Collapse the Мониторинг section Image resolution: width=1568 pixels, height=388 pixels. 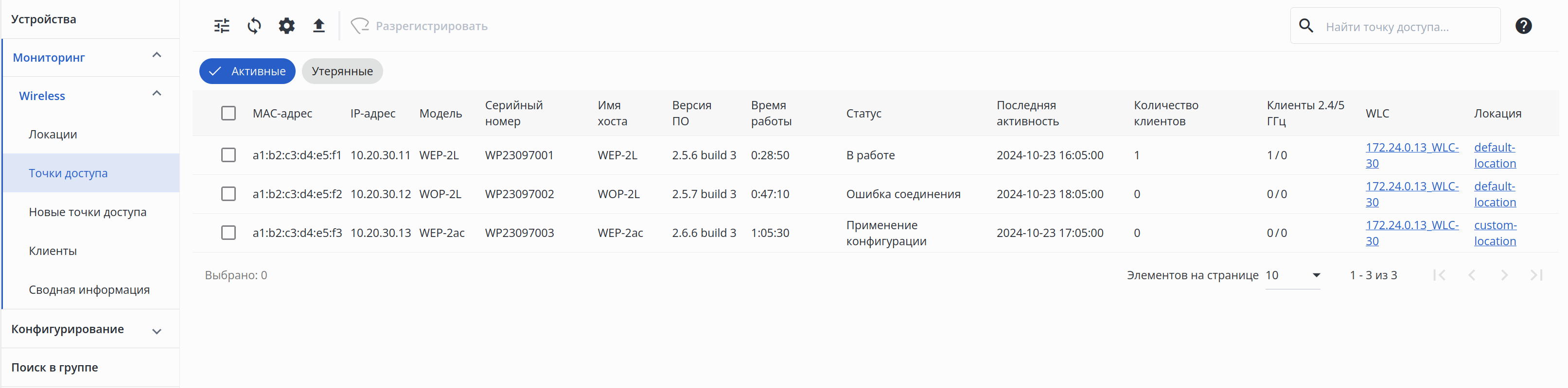point(157,56)
